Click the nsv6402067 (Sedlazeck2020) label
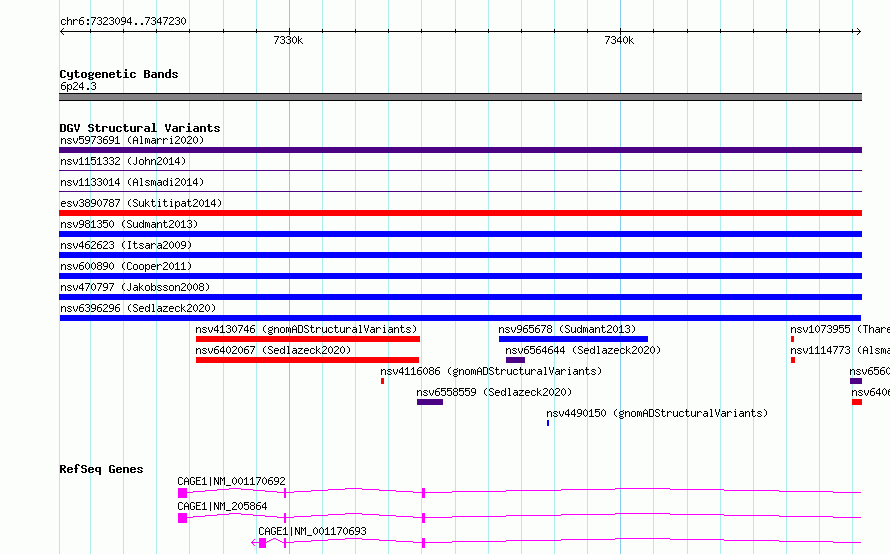The image size is (890, 554). [273, 350]
